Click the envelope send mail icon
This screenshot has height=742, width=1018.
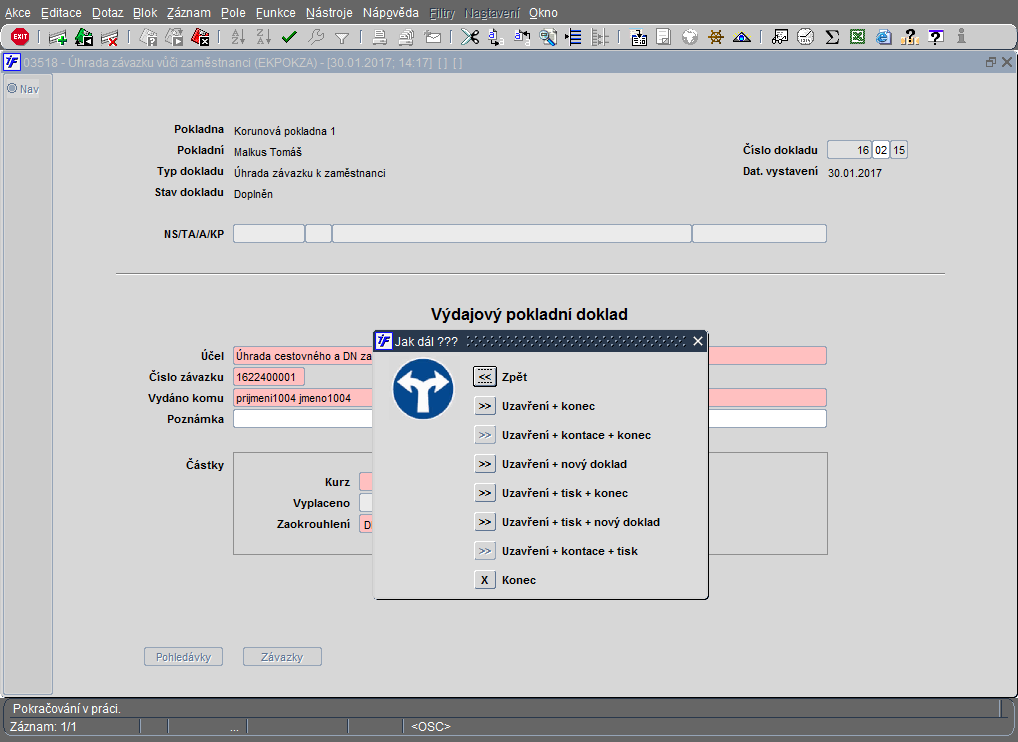432,38
